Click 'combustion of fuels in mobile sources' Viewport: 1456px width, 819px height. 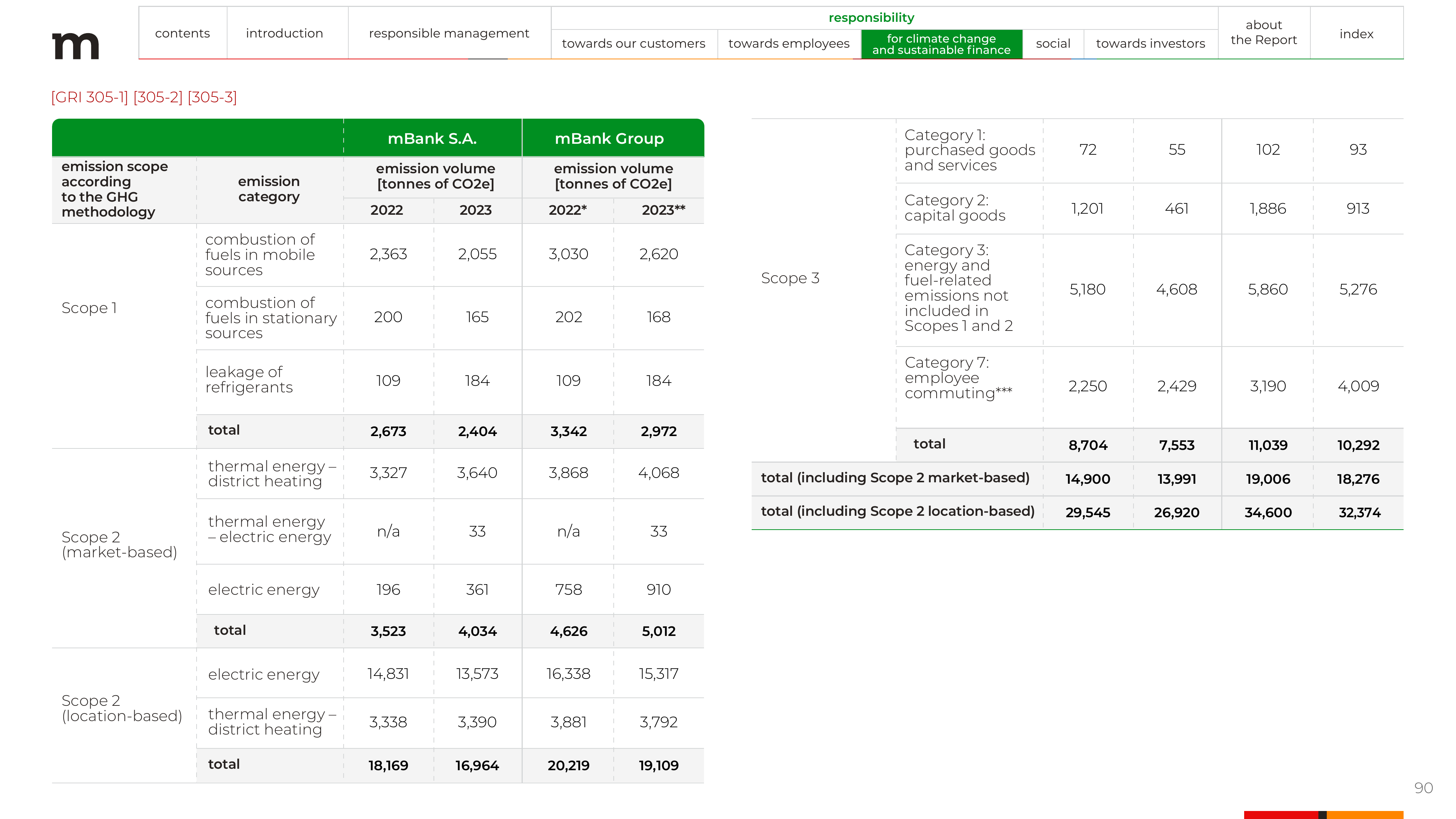260,255
